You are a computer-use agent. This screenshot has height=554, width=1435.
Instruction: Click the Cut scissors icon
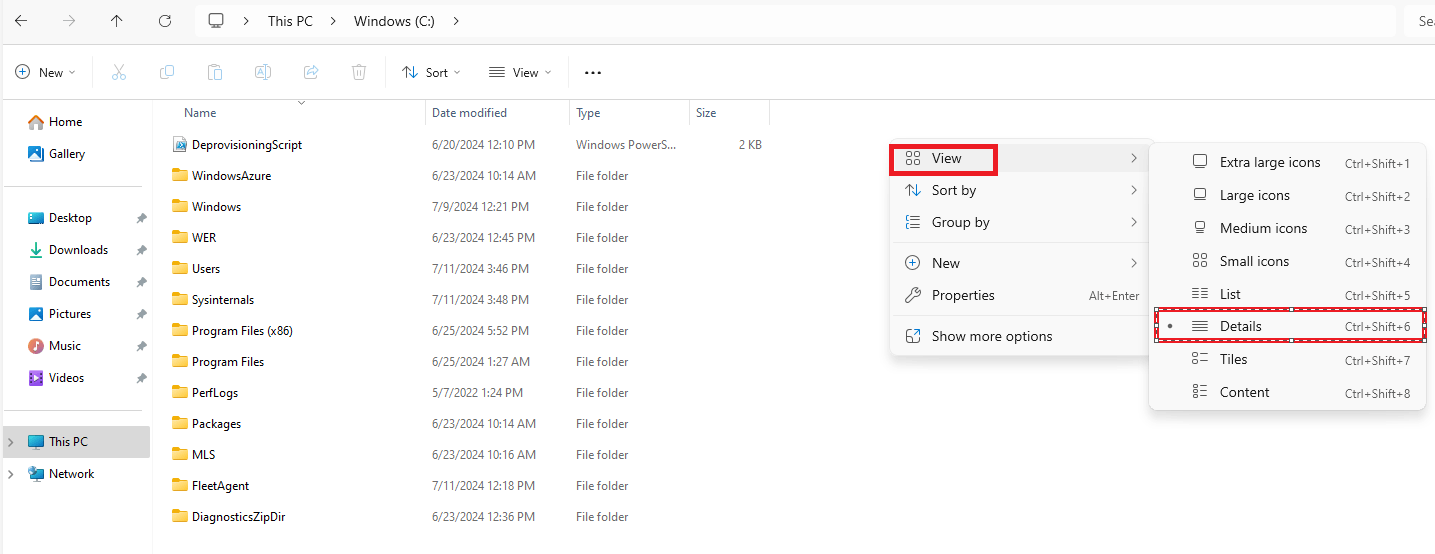click(x=119, y=72)
